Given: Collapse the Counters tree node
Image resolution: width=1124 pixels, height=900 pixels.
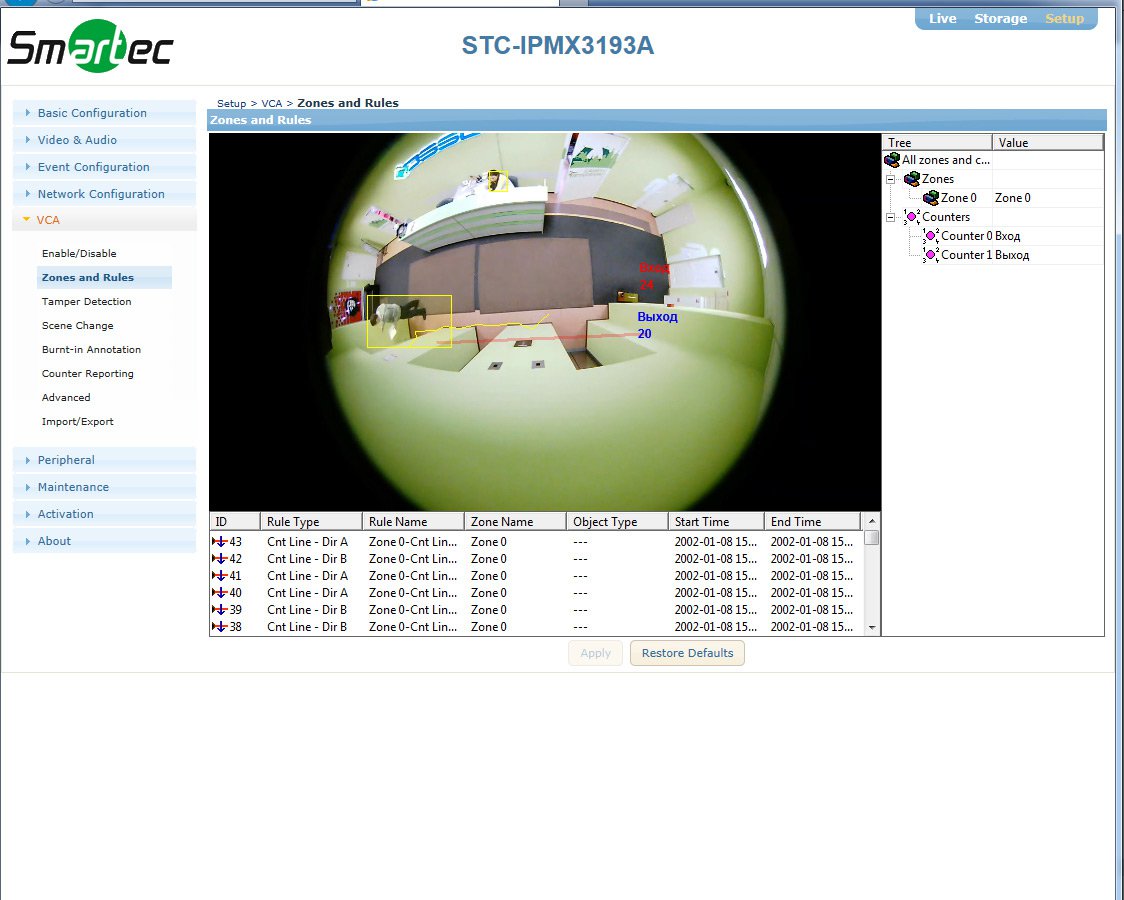Looking at the screenshot, I should tap(891, 217).
